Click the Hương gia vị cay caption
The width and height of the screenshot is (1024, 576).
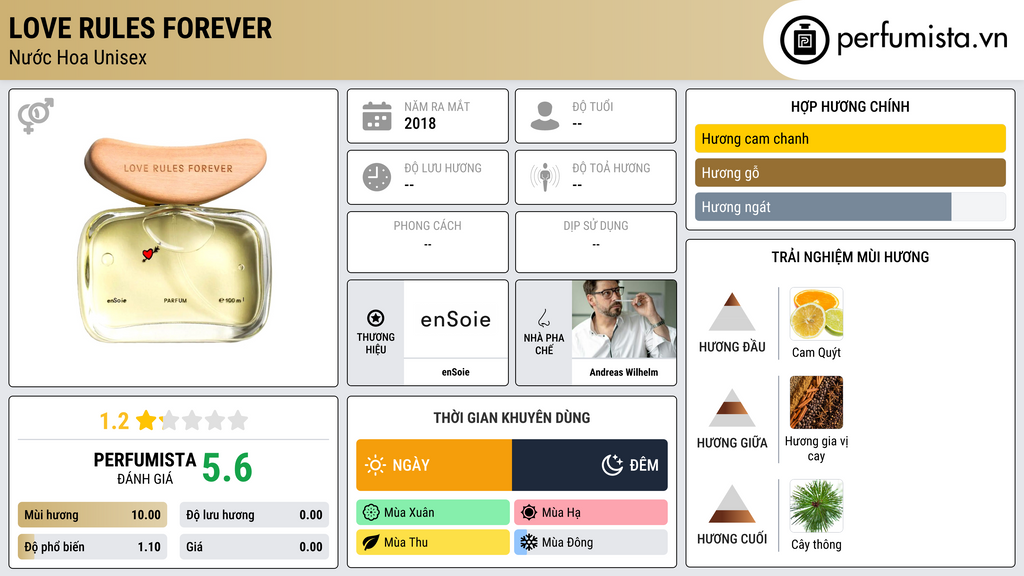pos(816,449)
